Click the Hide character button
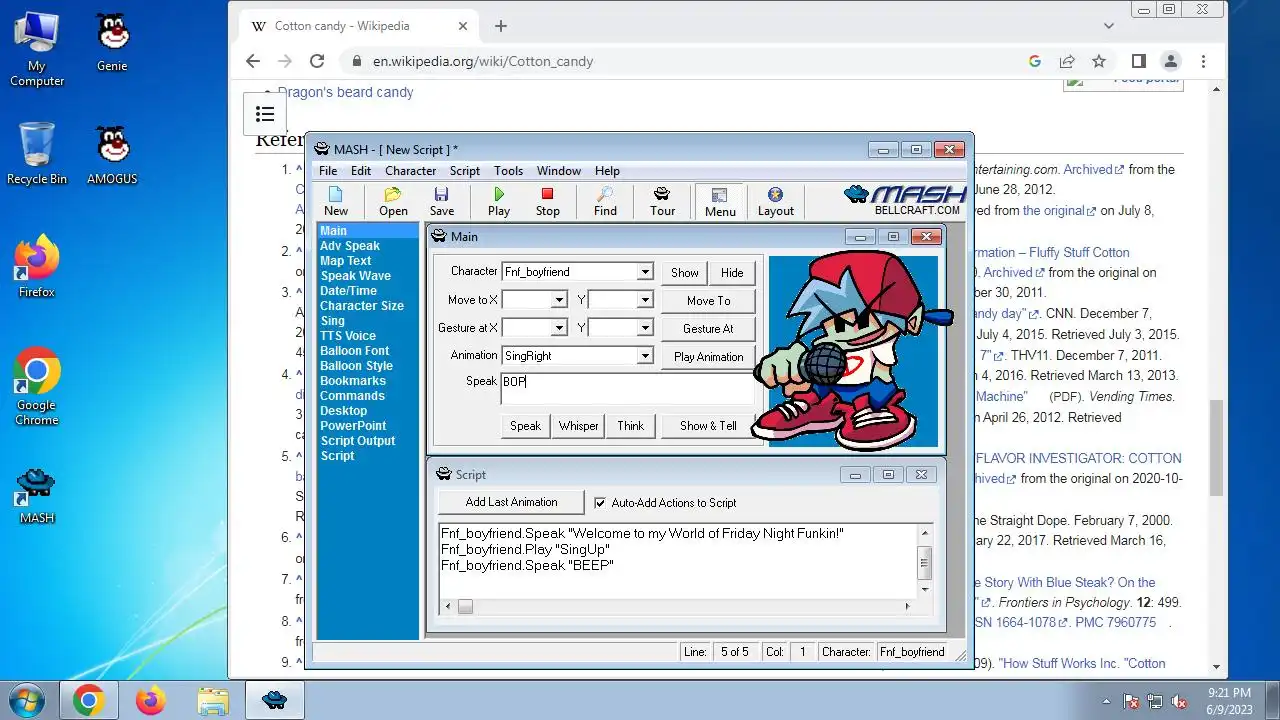Viewport: 1280px width, 720px height. (732, 273)
